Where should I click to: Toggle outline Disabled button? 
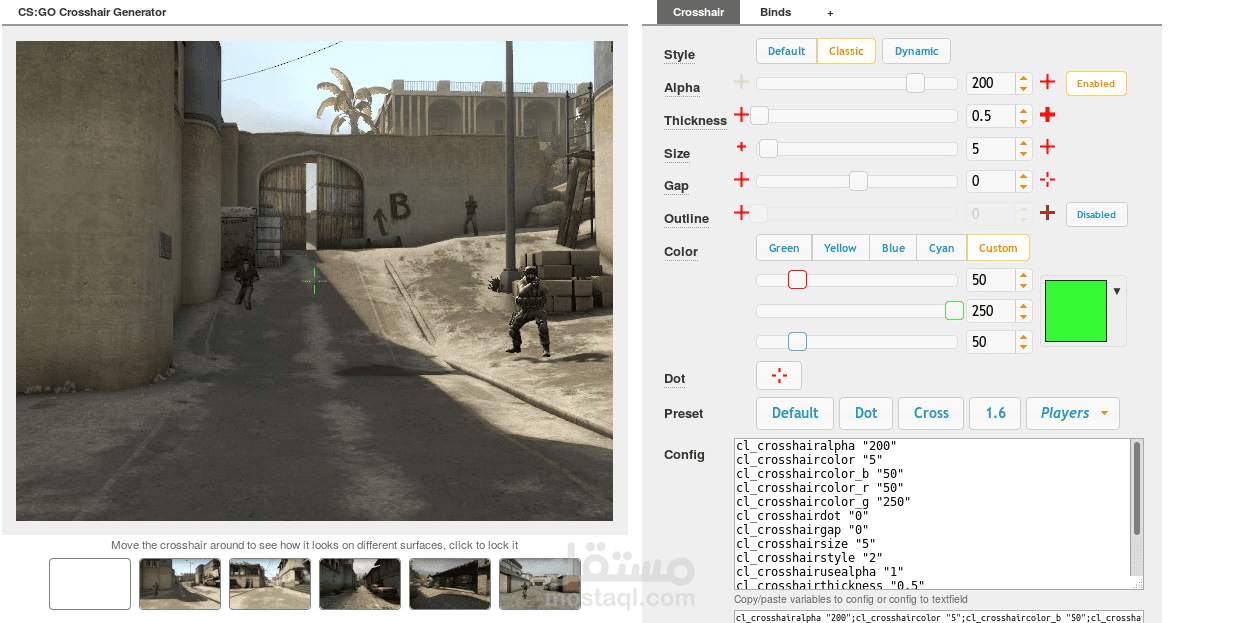1096,214
